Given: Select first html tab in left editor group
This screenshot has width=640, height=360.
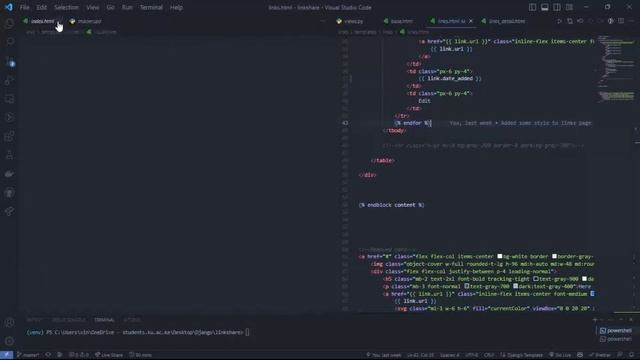Looking at the screenshot, I should point(40,21).
